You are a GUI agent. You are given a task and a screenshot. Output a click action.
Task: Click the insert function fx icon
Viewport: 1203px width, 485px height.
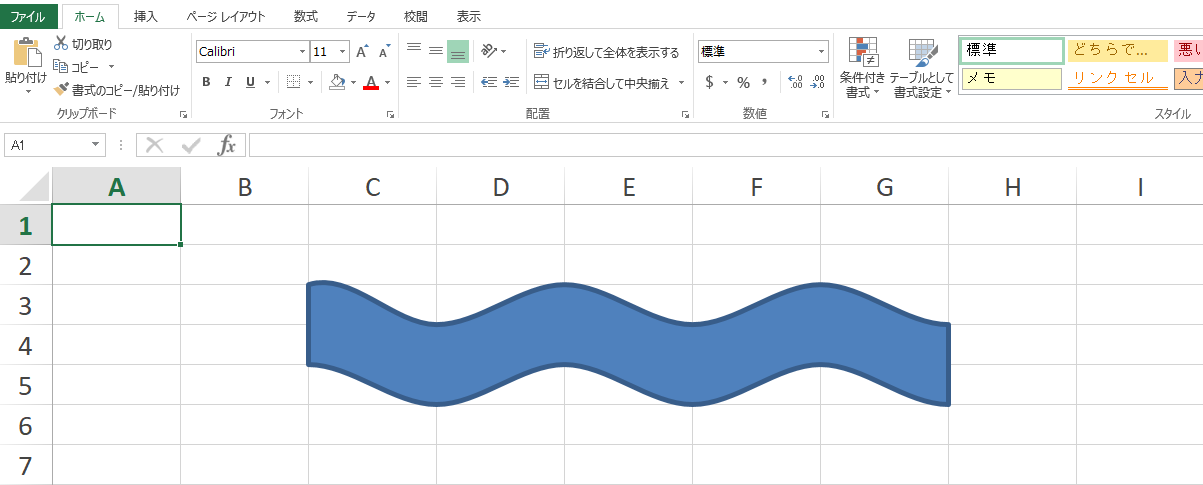click(227, 146)
